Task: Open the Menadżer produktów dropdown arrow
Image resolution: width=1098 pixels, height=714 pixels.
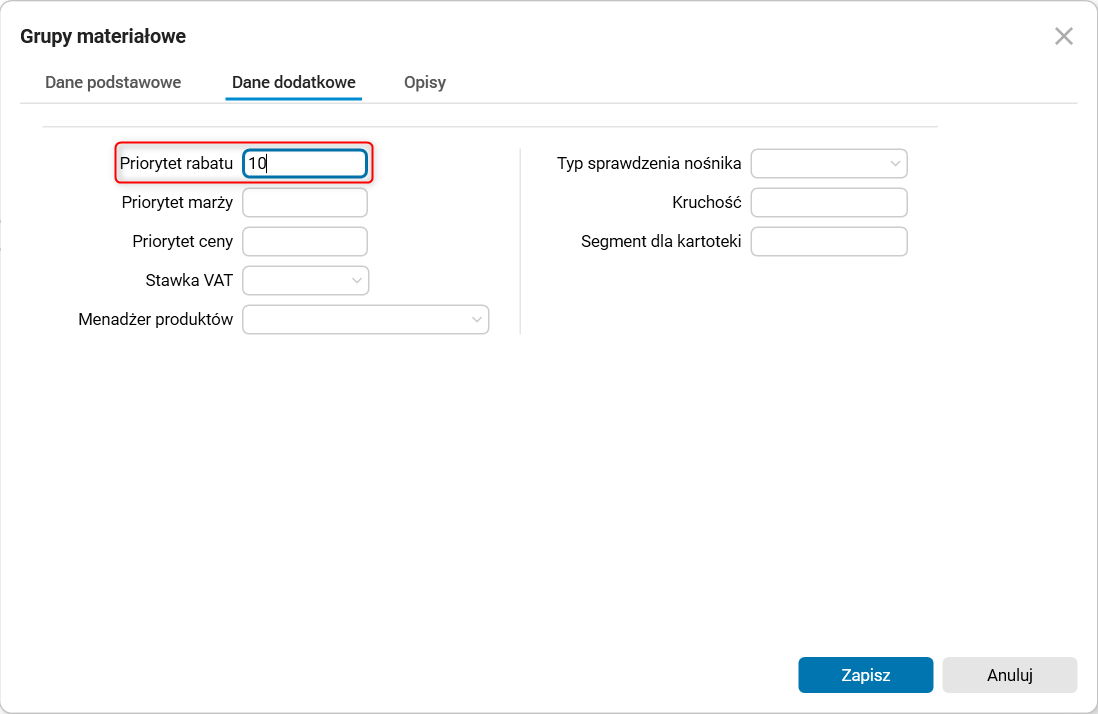Action: [476, 320]
